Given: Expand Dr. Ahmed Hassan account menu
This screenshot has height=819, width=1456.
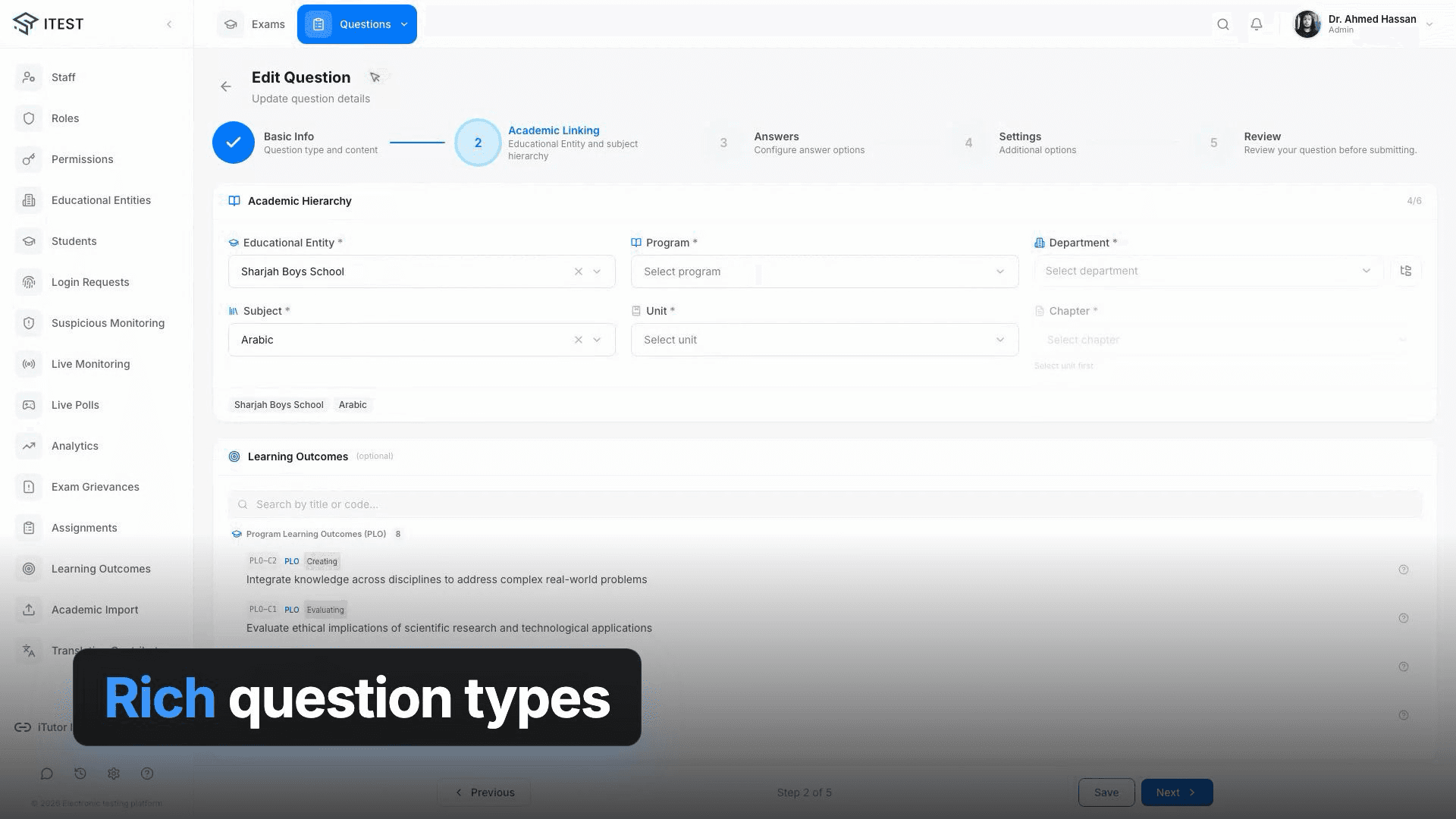Looking at the screenshot, I should [x=1429, y=24].
